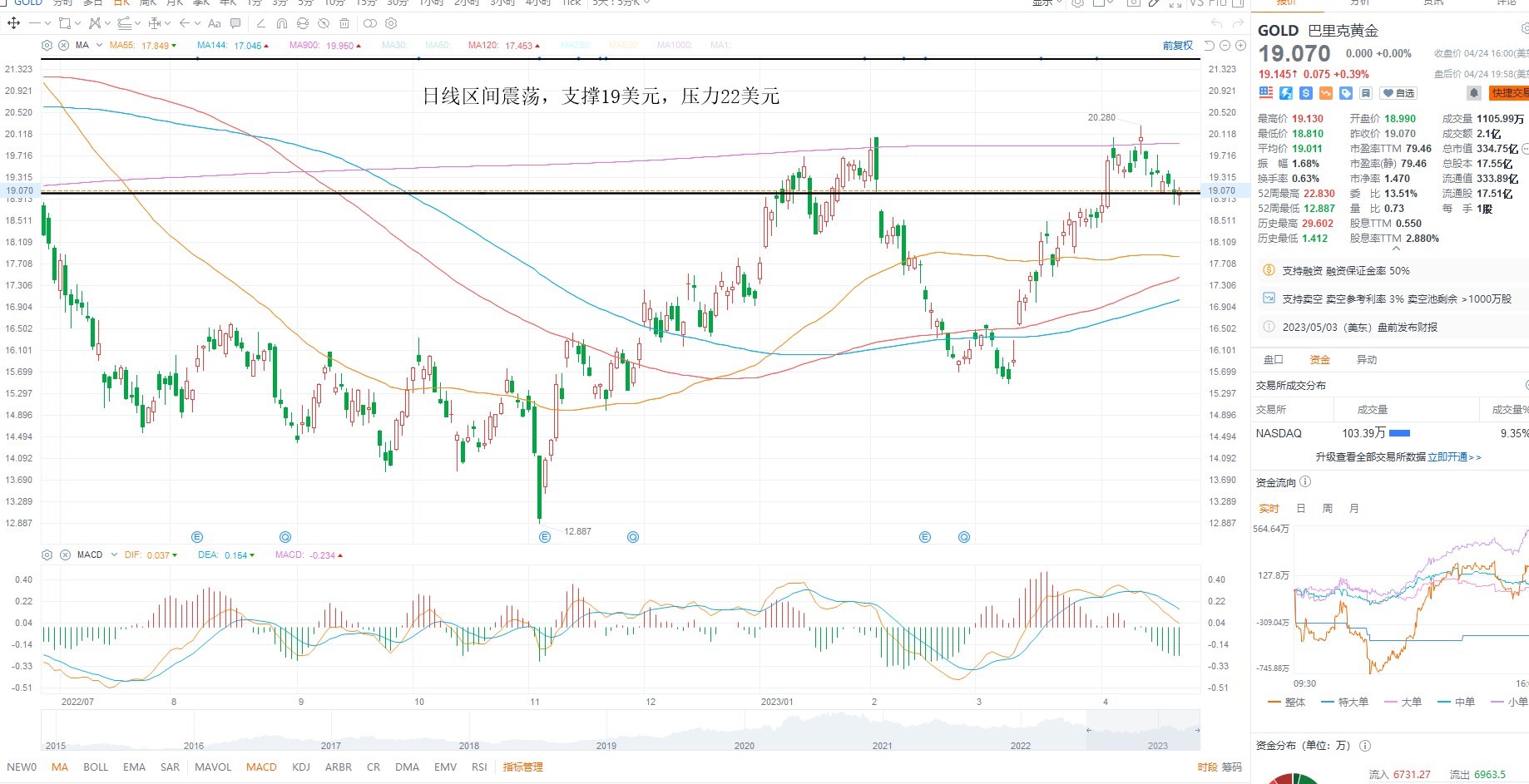Zoom in chart with plus icon
The height and width of the screenshot is (784, 1529).
(1240, 45)
